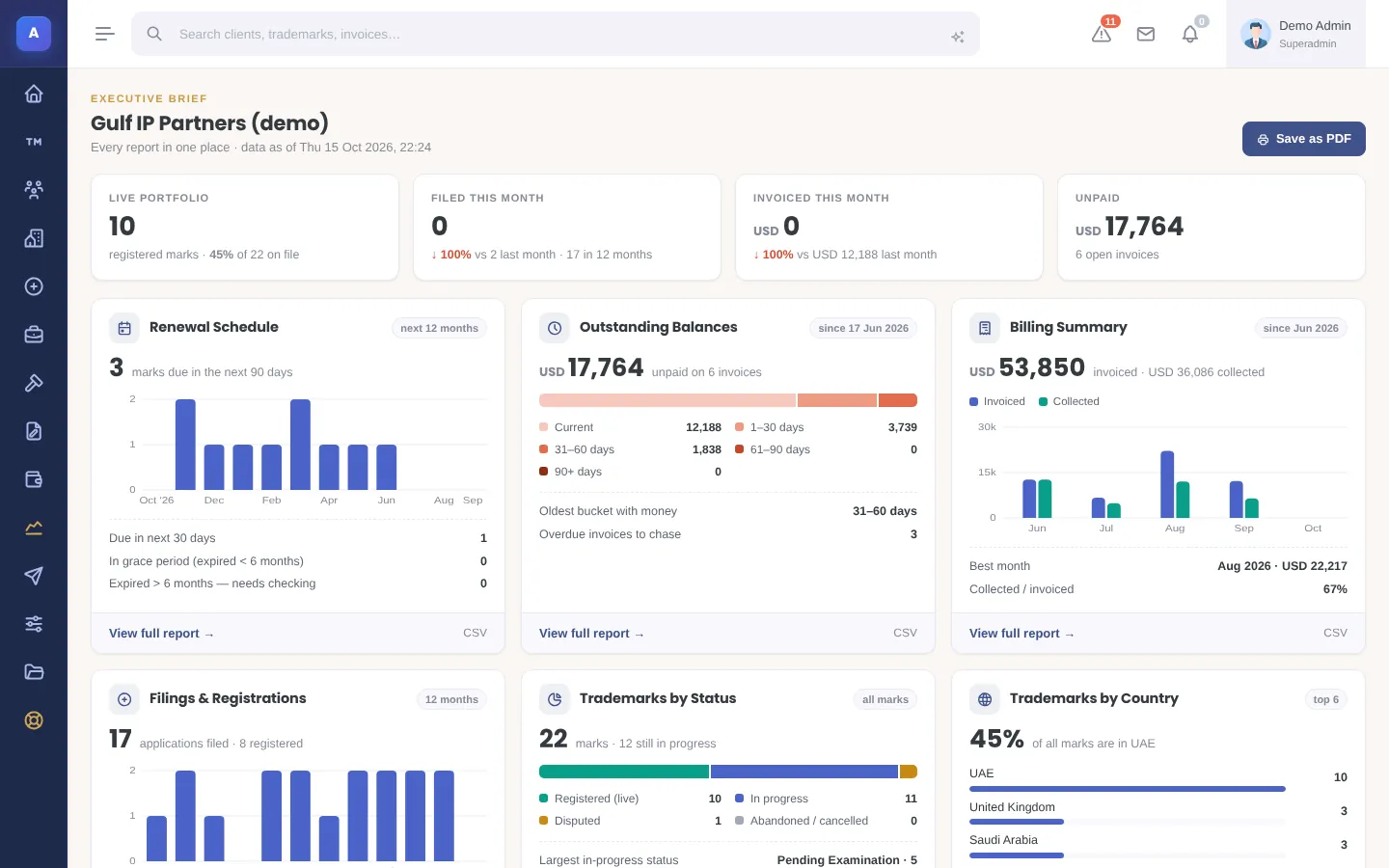Viewport: 1389px width, 868px height.
Task: Open the folder icon in sidebar
Action: pyautogui.click(x=34, y=672)
